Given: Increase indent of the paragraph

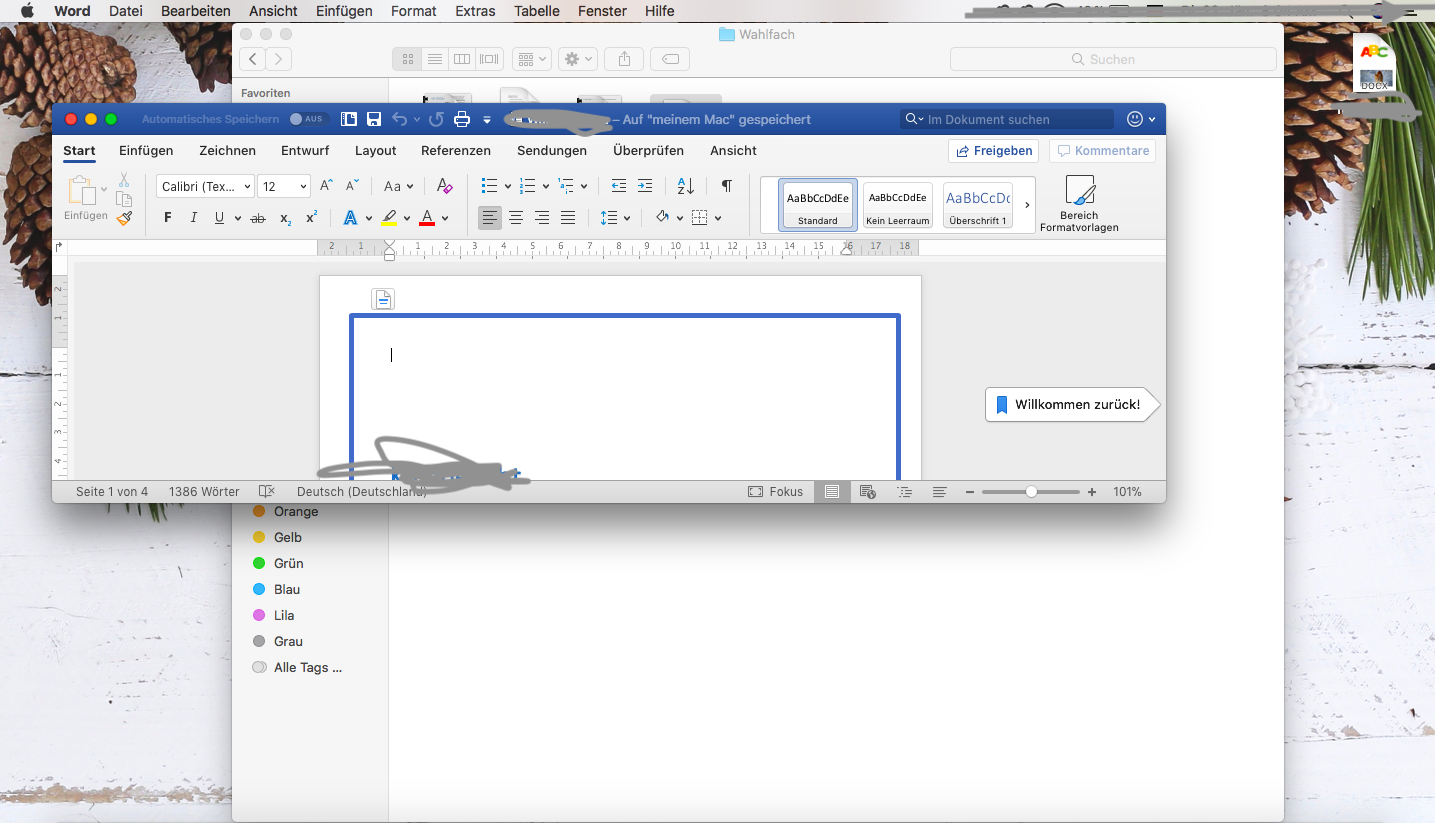Looking at the screenshot, I should (x=645, y=186).
